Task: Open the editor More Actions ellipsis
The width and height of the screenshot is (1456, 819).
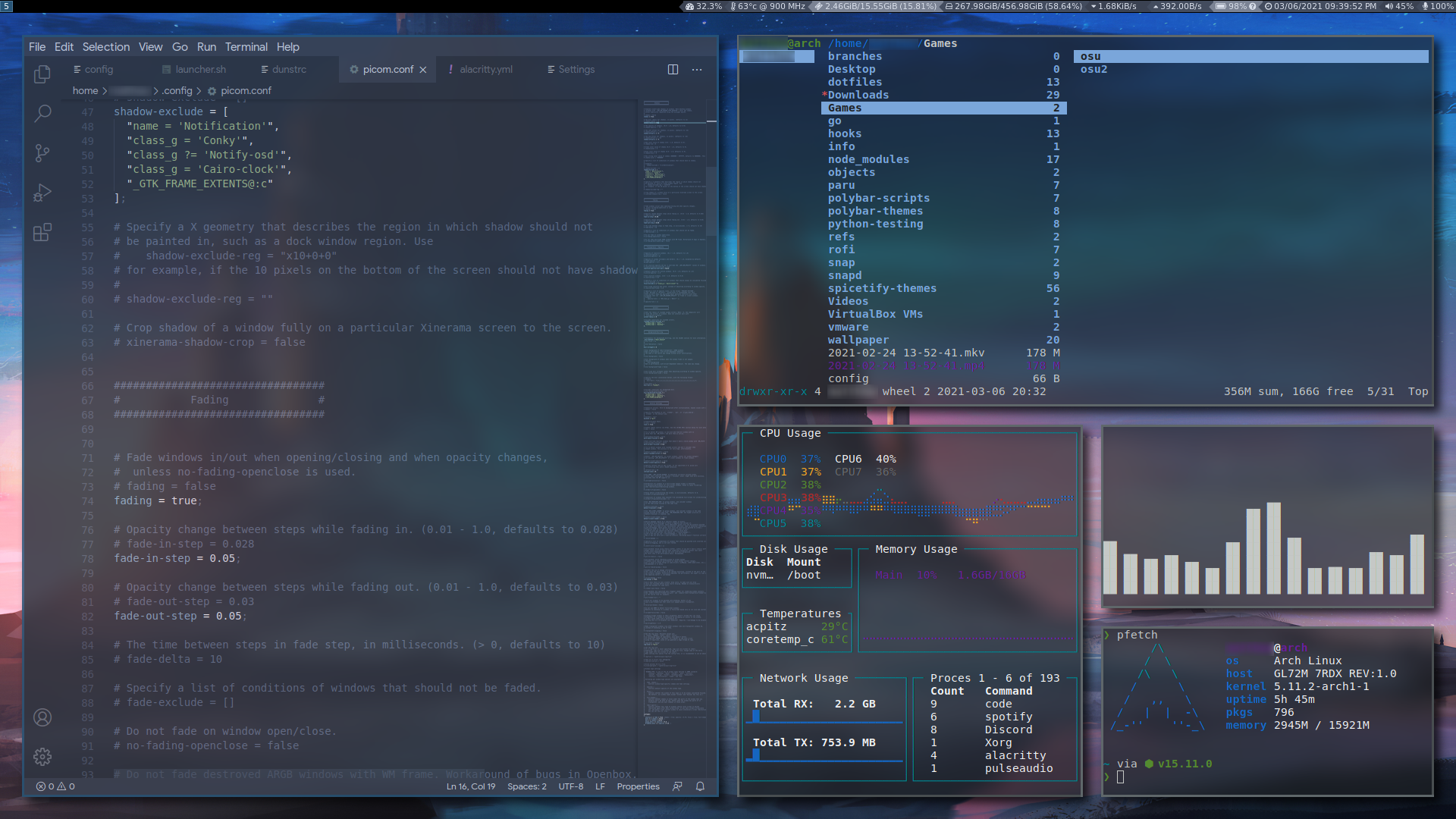Action: [697, 69]
